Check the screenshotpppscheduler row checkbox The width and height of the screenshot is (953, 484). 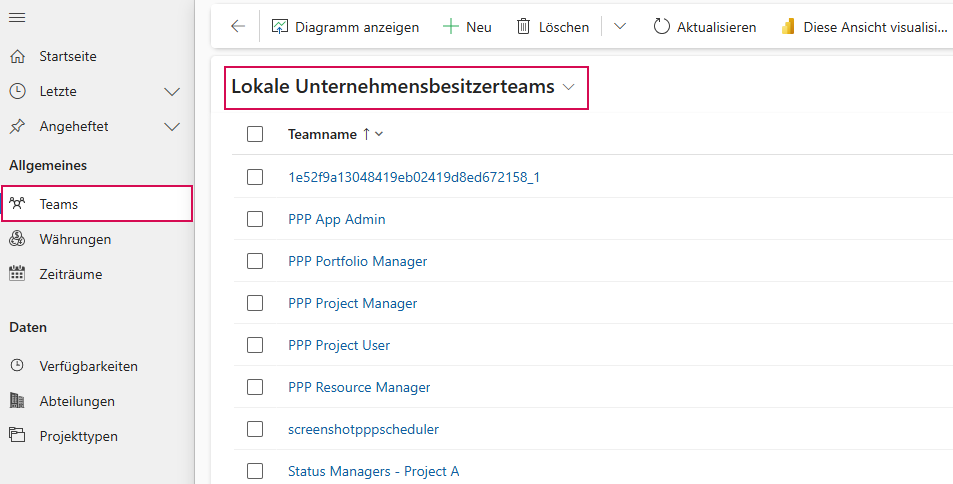point(255,429)
